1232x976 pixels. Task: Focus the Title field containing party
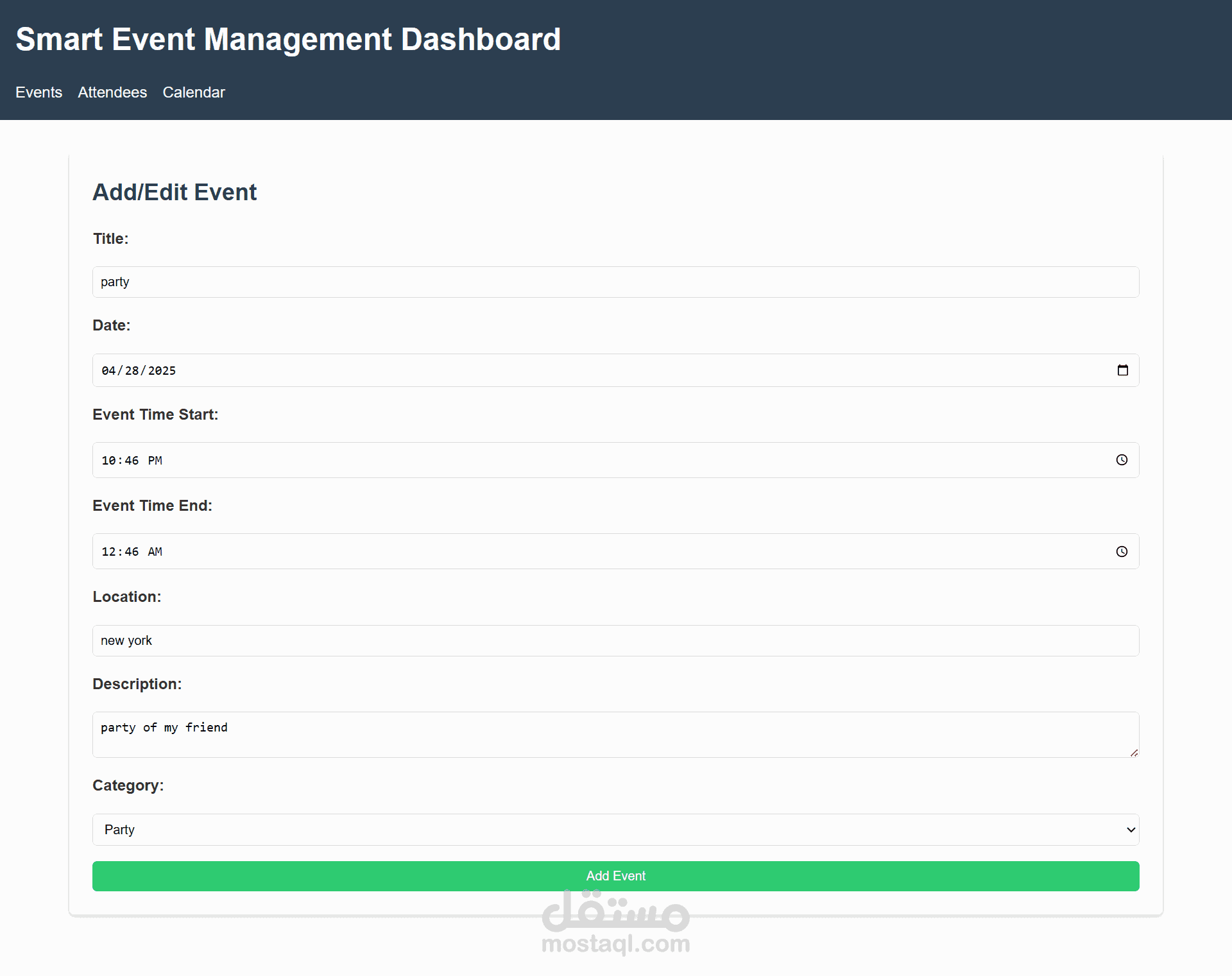[x=615, y=282]
